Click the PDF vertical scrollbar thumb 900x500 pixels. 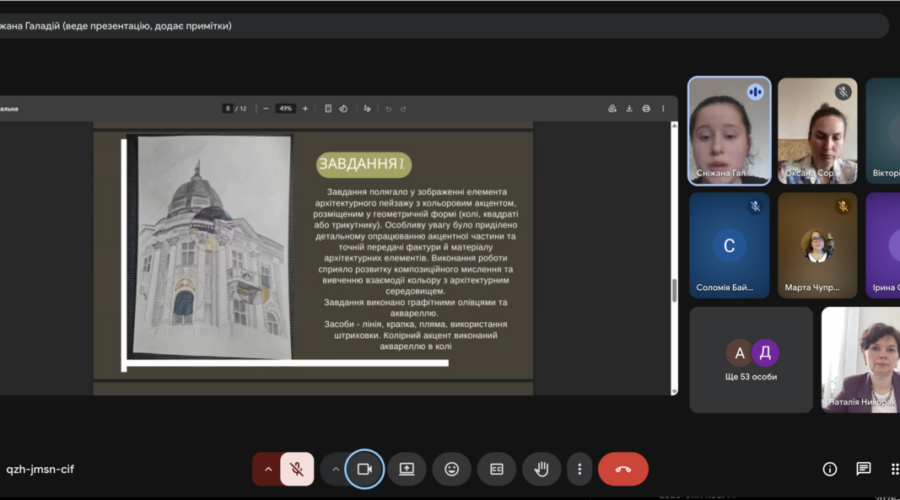[674, 290]
